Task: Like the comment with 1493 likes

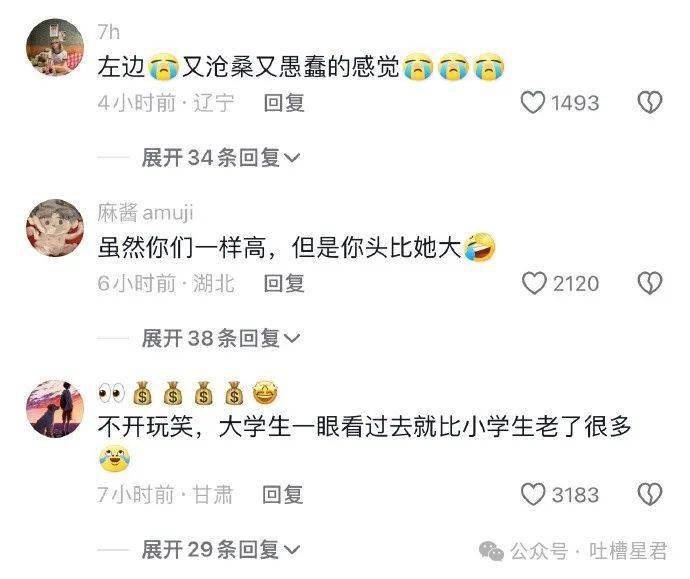Action: click(x=533, y=103)
